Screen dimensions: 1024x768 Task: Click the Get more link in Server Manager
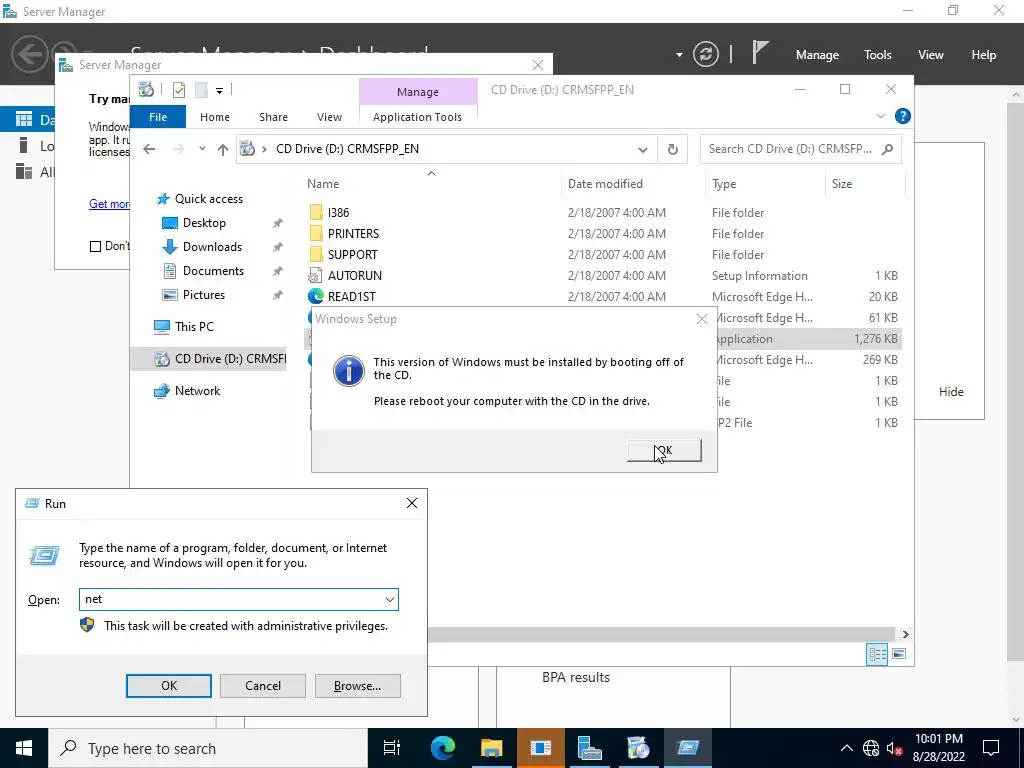(109, 204)
